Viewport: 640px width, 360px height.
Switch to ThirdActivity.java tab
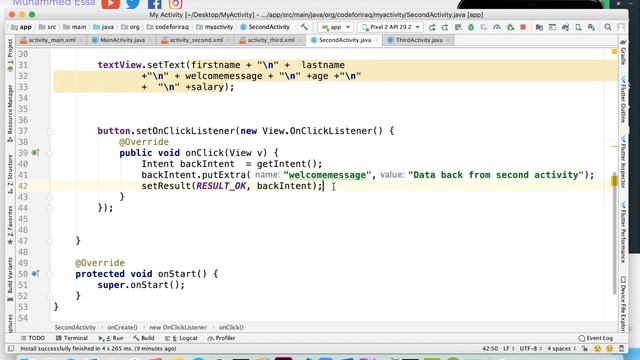tap(419, 40)
